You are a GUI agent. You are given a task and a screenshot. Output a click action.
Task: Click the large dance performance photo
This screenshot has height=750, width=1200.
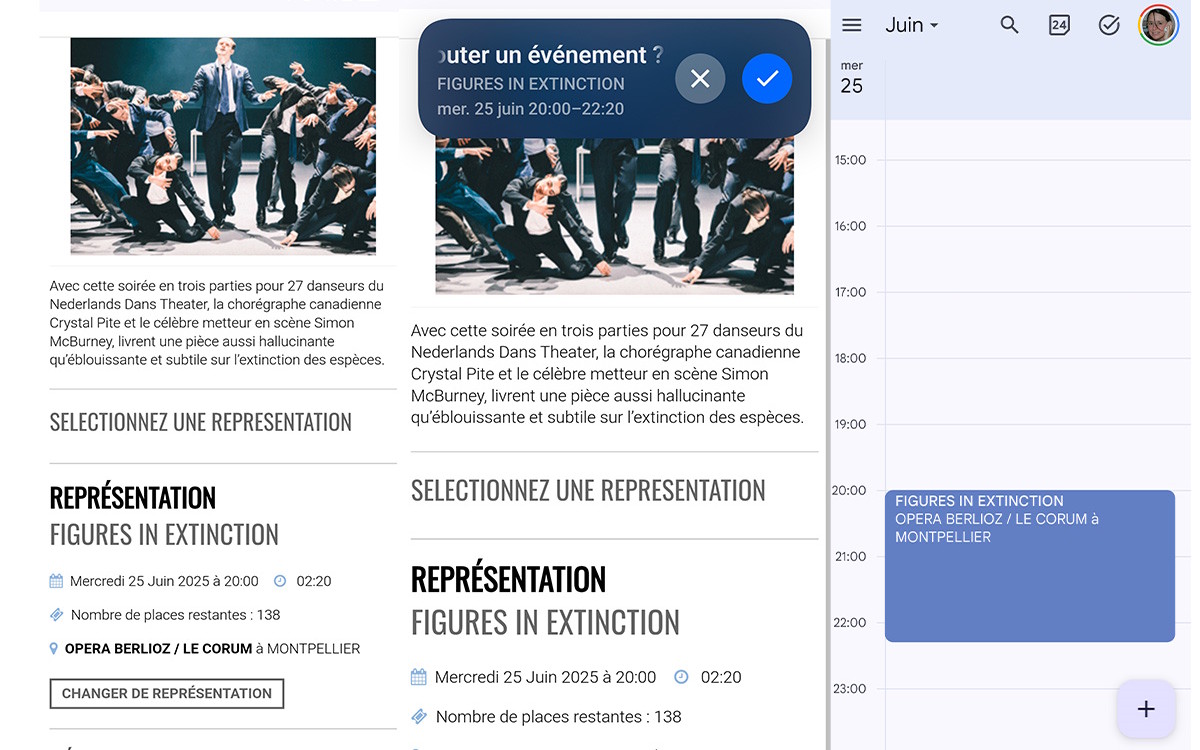[x=614, y=215]
